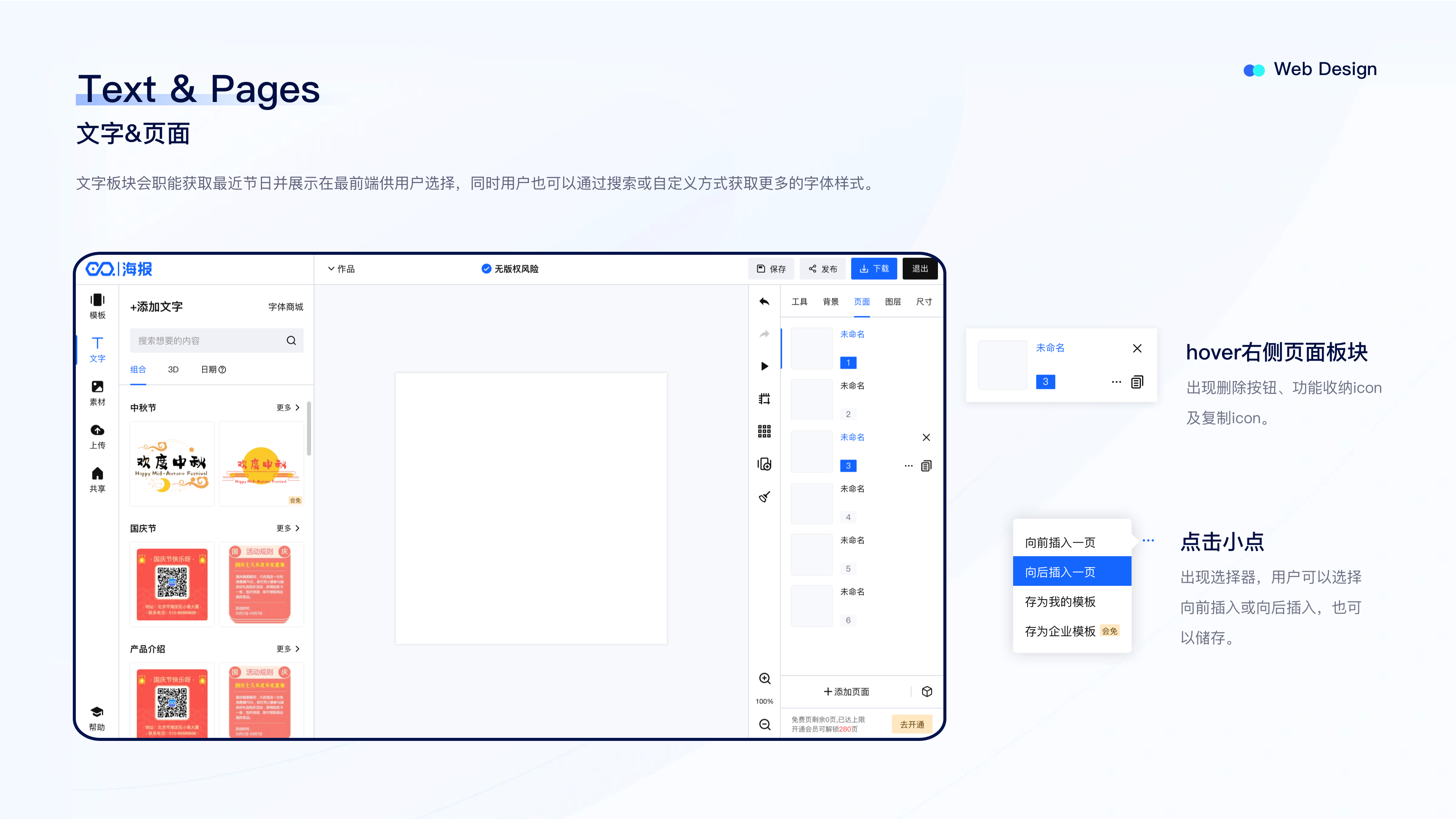Click the zoom out magnifier
The height and width of the screenshot is (819, 1456).
point(764,725)
